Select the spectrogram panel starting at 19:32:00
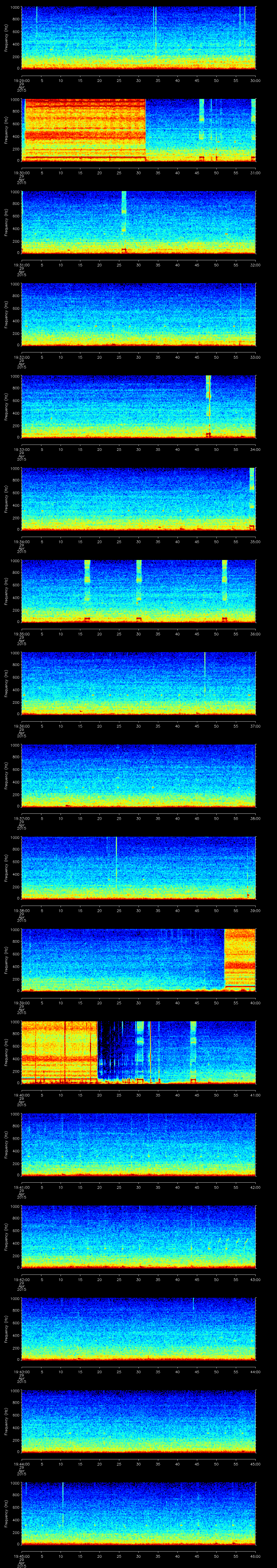 coord(138,315)
